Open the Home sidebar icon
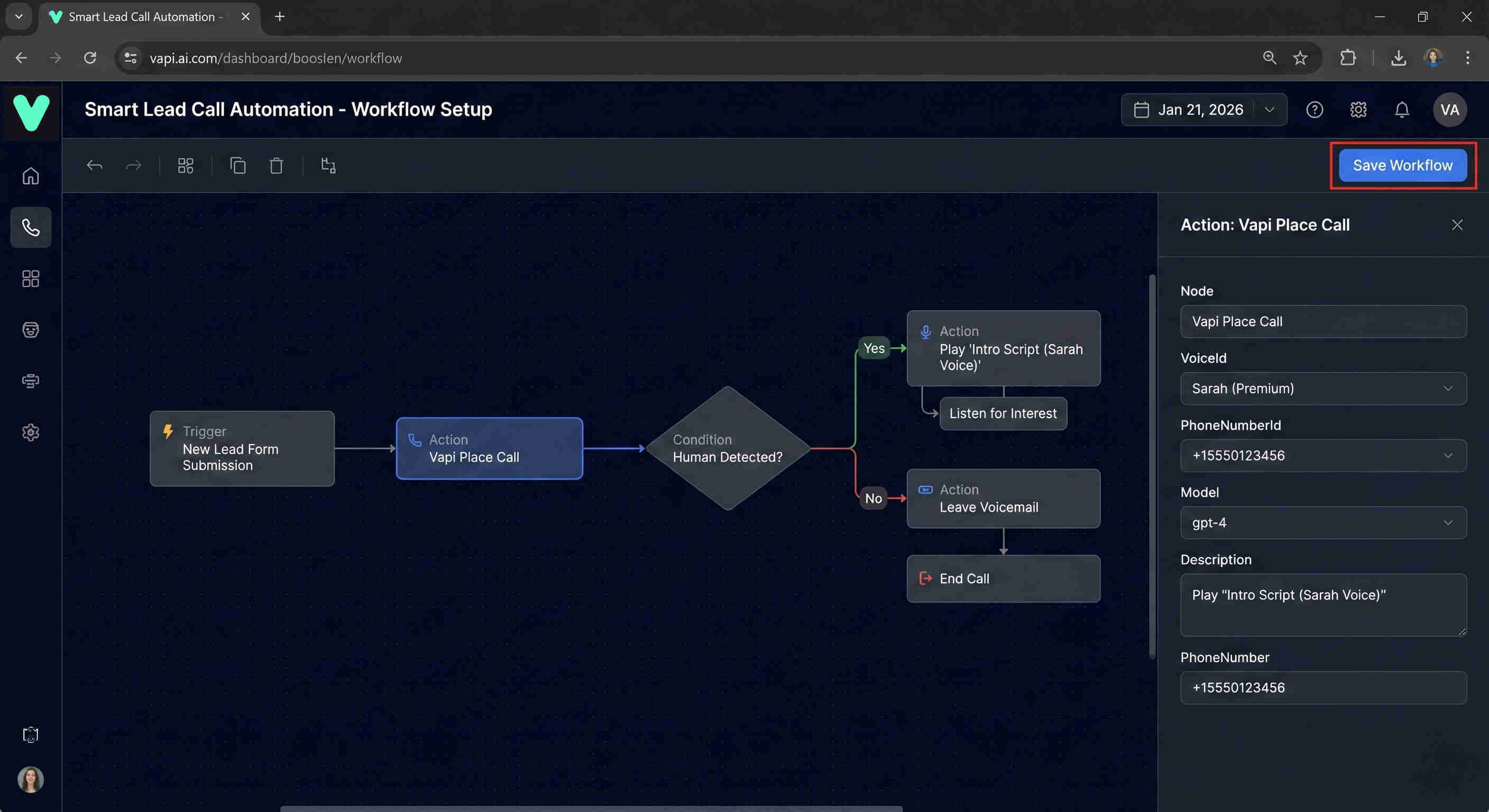This screenshot has width=1489, height=812. (x=31, y=176)
